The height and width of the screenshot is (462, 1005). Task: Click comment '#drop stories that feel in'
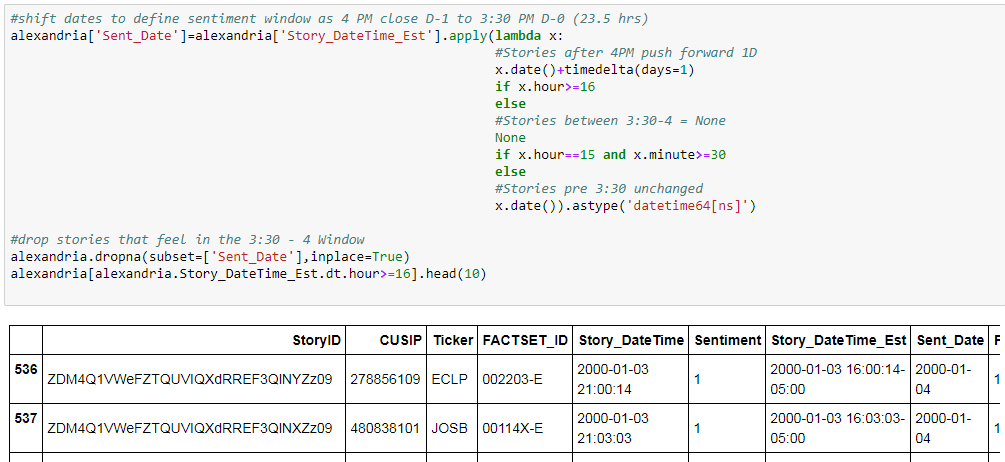point(187,240)
